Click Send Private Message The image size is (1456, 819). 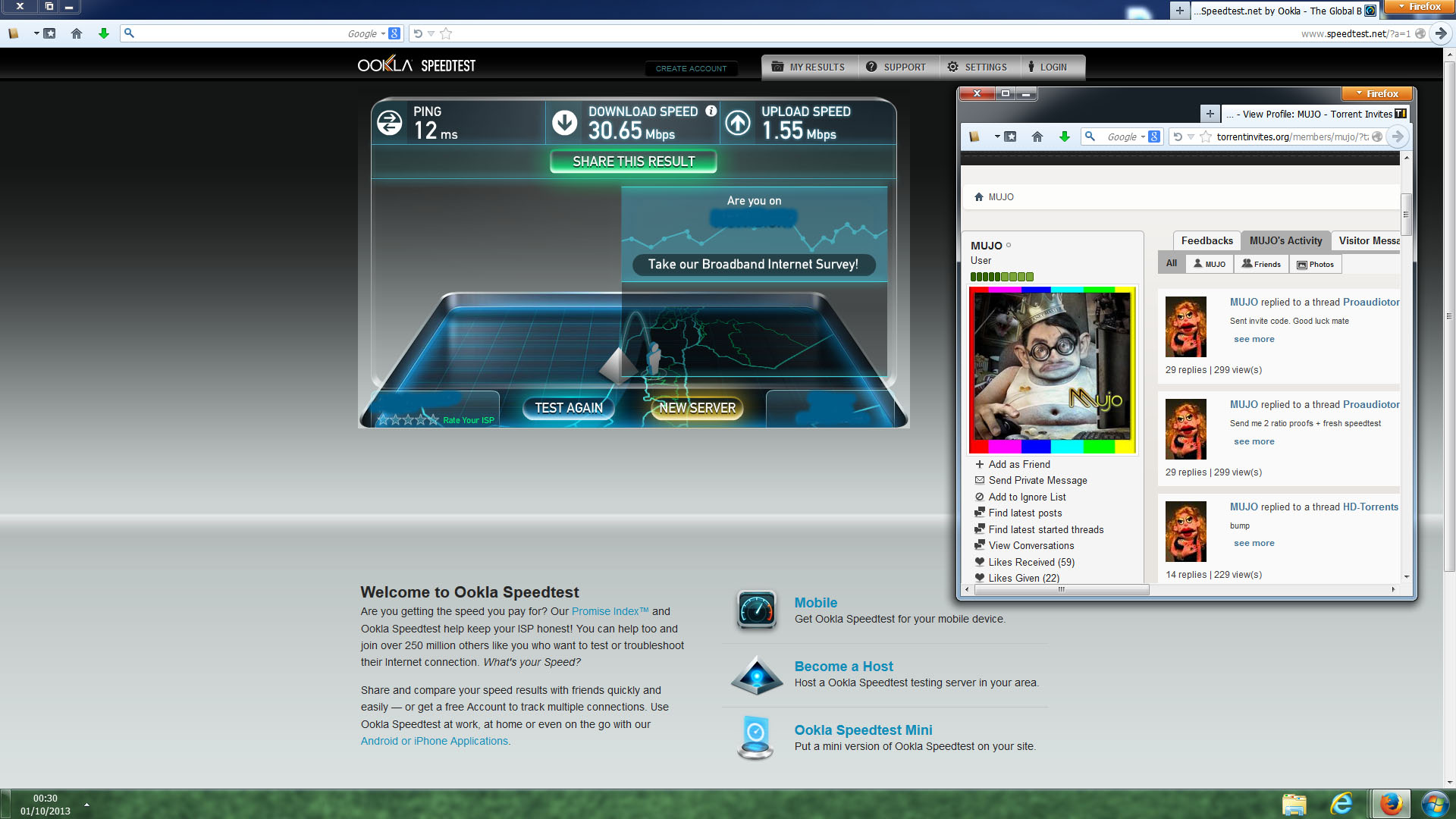1037,480
